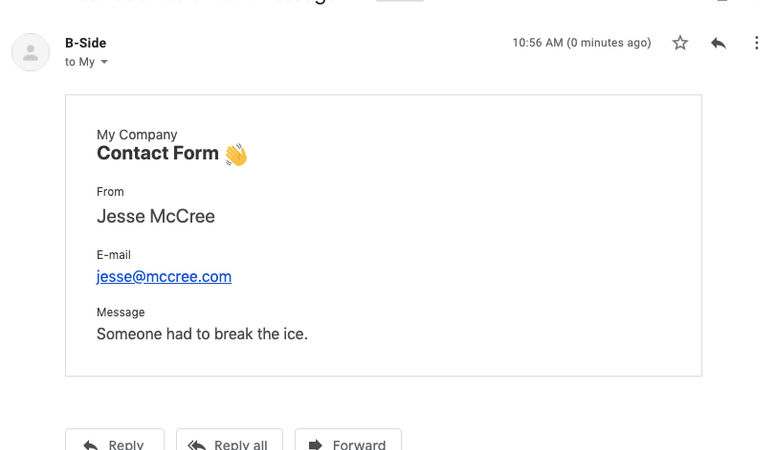Open the jesse@mccree.com email link
The width and height of the screenshot is (775, 450).
pyautogui.click(x=164, y=277)
